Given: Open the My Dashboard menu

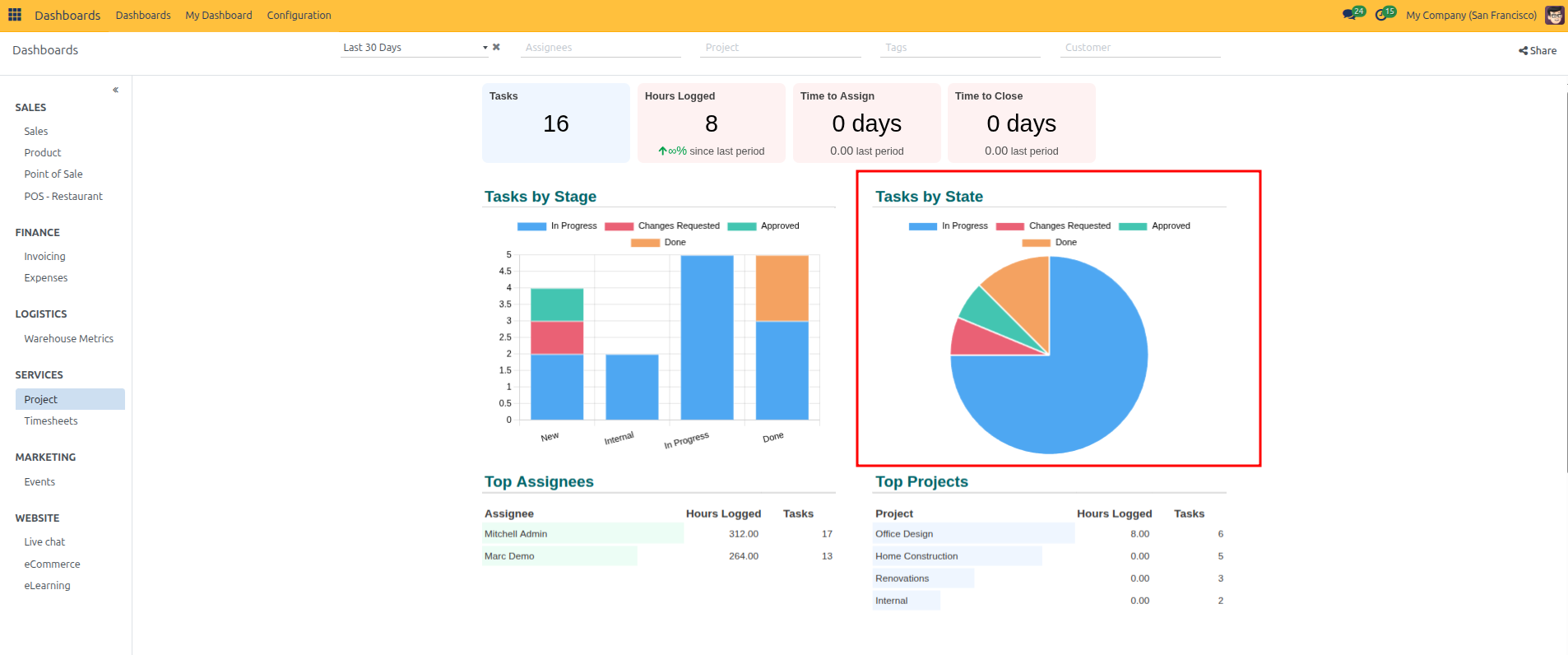Looking at the screenshot, I should pyautogui.click(x=219, y=15).
